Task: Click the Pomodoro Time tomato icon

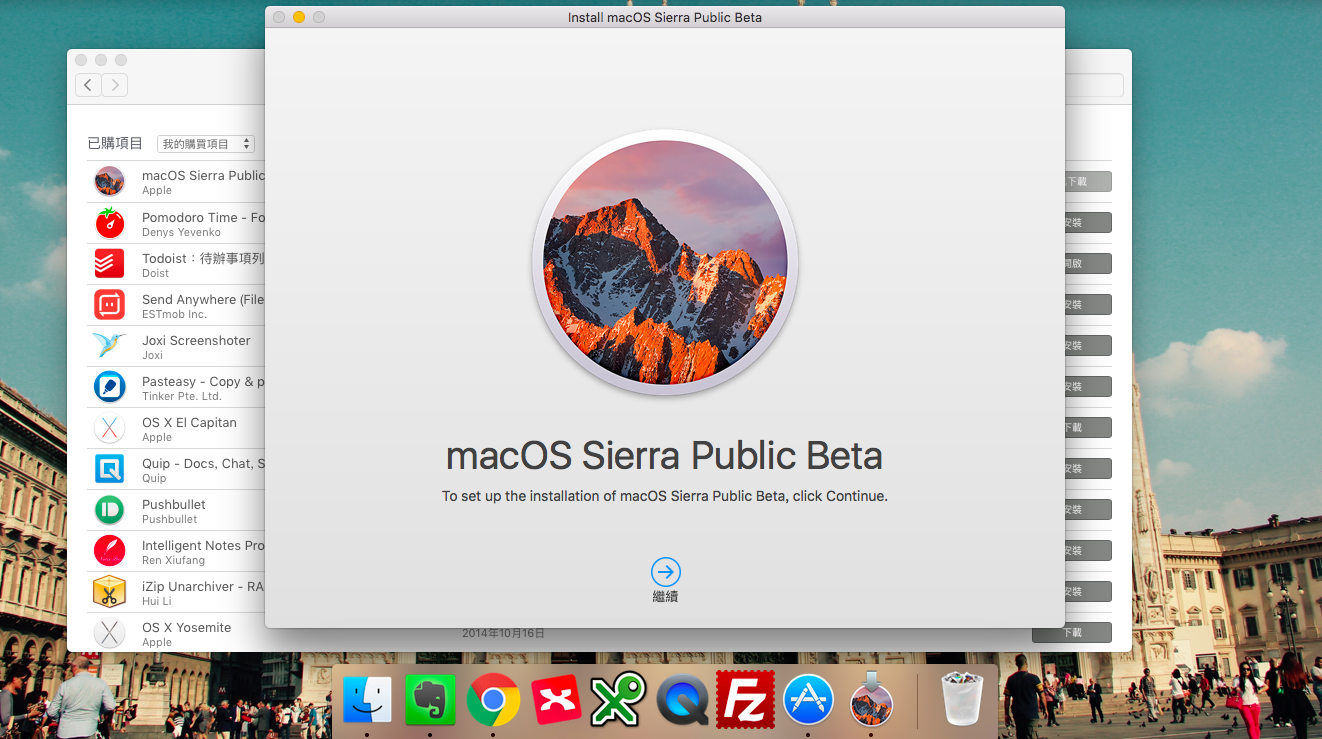Action: 109,222
